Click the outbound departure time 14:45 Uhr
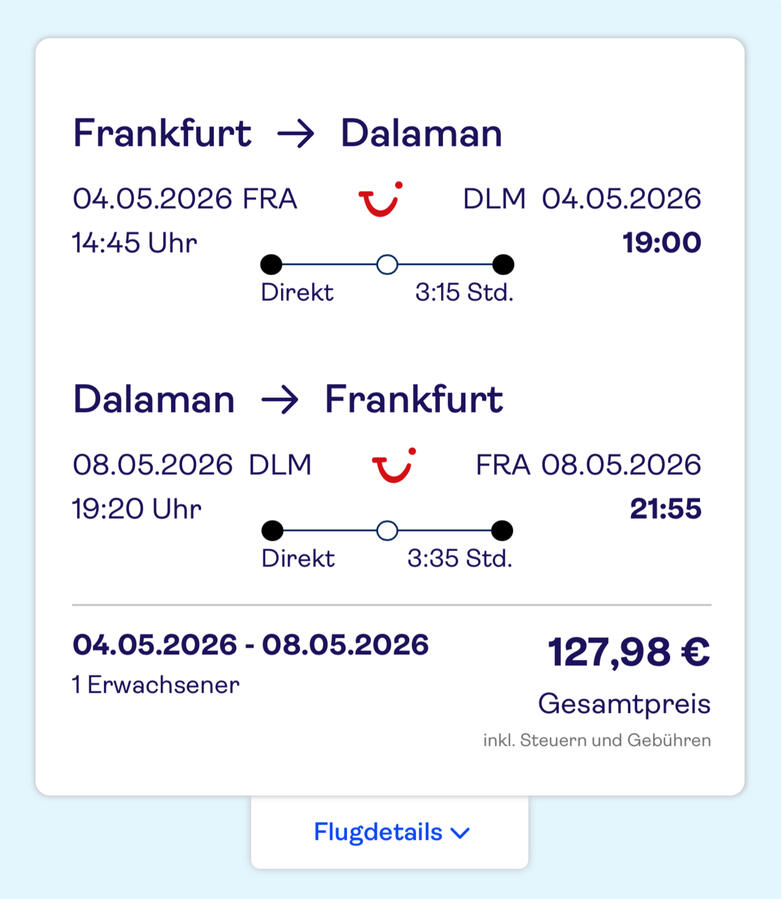This screenshot has height=899, width=783. (x=135, y=243)
